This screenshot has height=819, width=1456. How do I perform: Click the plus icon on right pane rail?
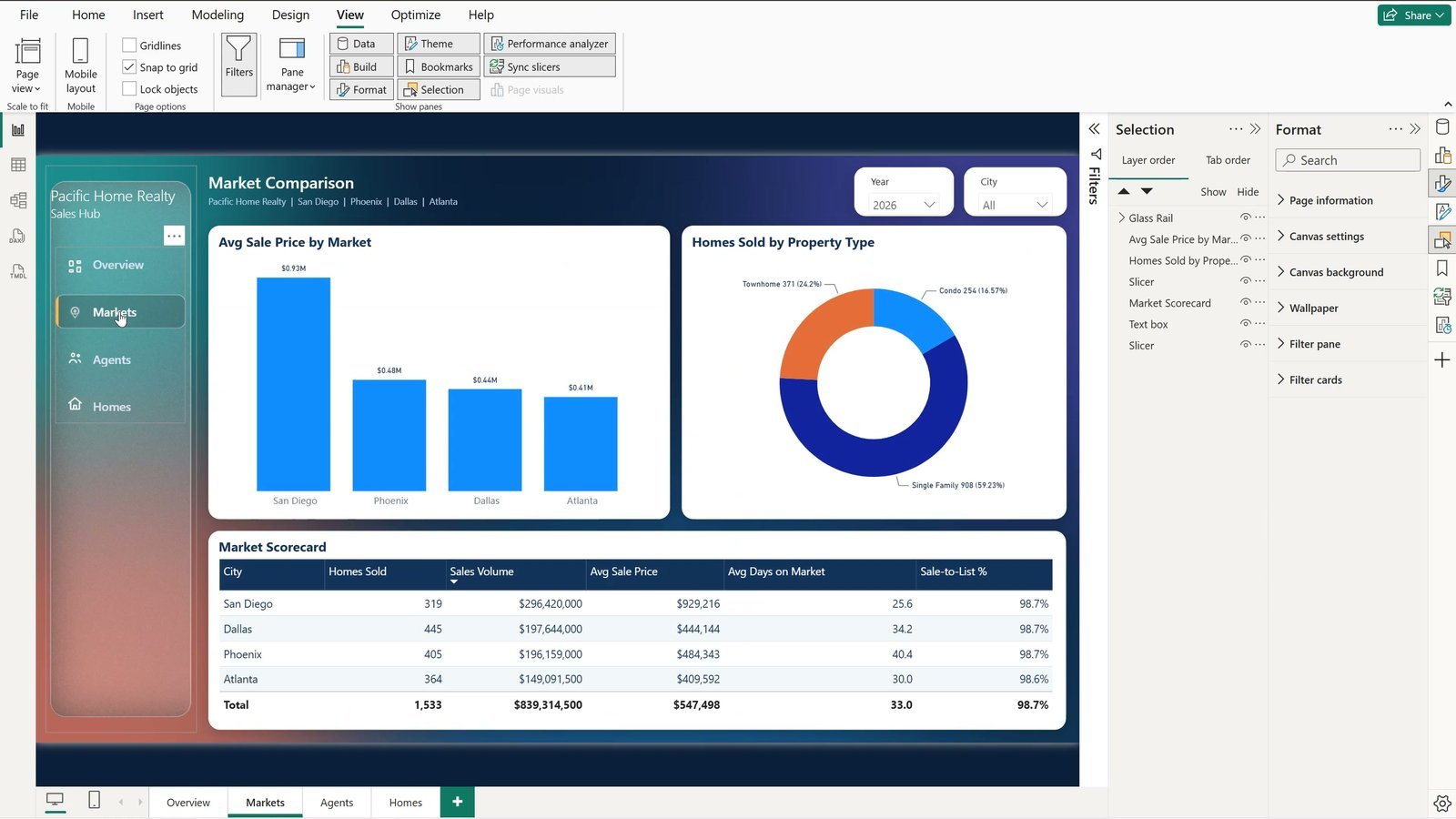[1442, 360]
